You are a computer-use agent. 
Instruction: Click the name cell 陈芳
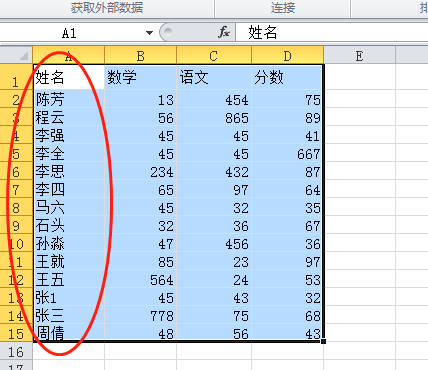69,99
